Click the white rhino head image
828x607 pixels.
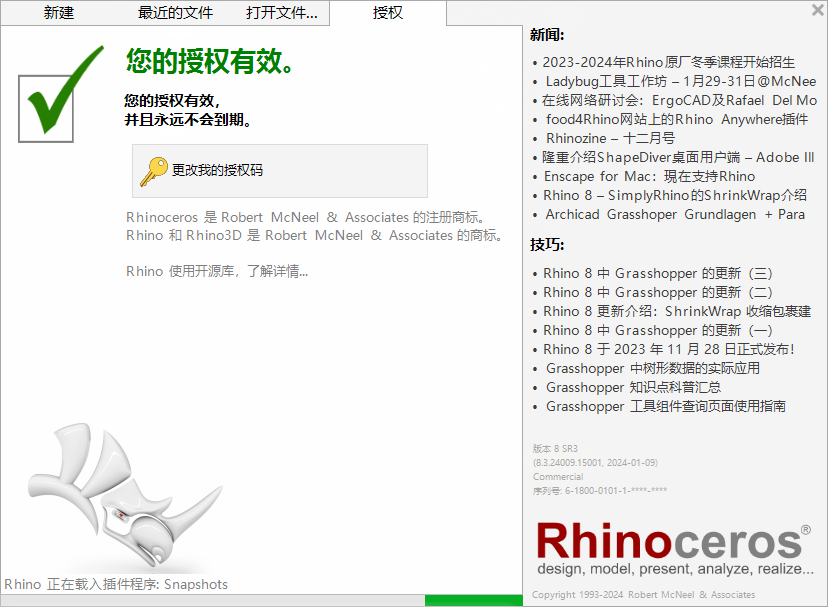125,496
